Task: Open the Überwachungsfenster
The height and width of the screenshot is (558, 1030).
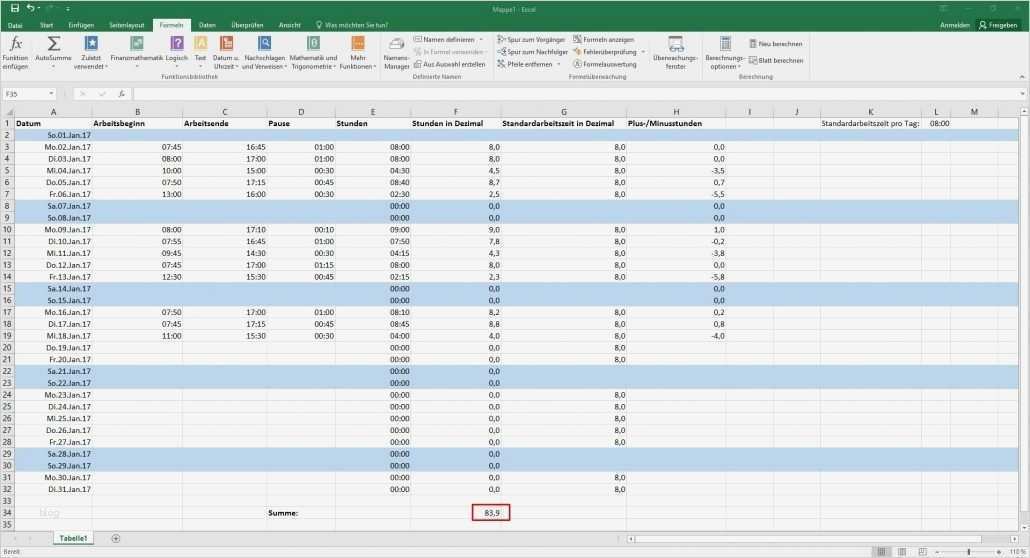Action: pyautogui.click(x=675, y=53)
